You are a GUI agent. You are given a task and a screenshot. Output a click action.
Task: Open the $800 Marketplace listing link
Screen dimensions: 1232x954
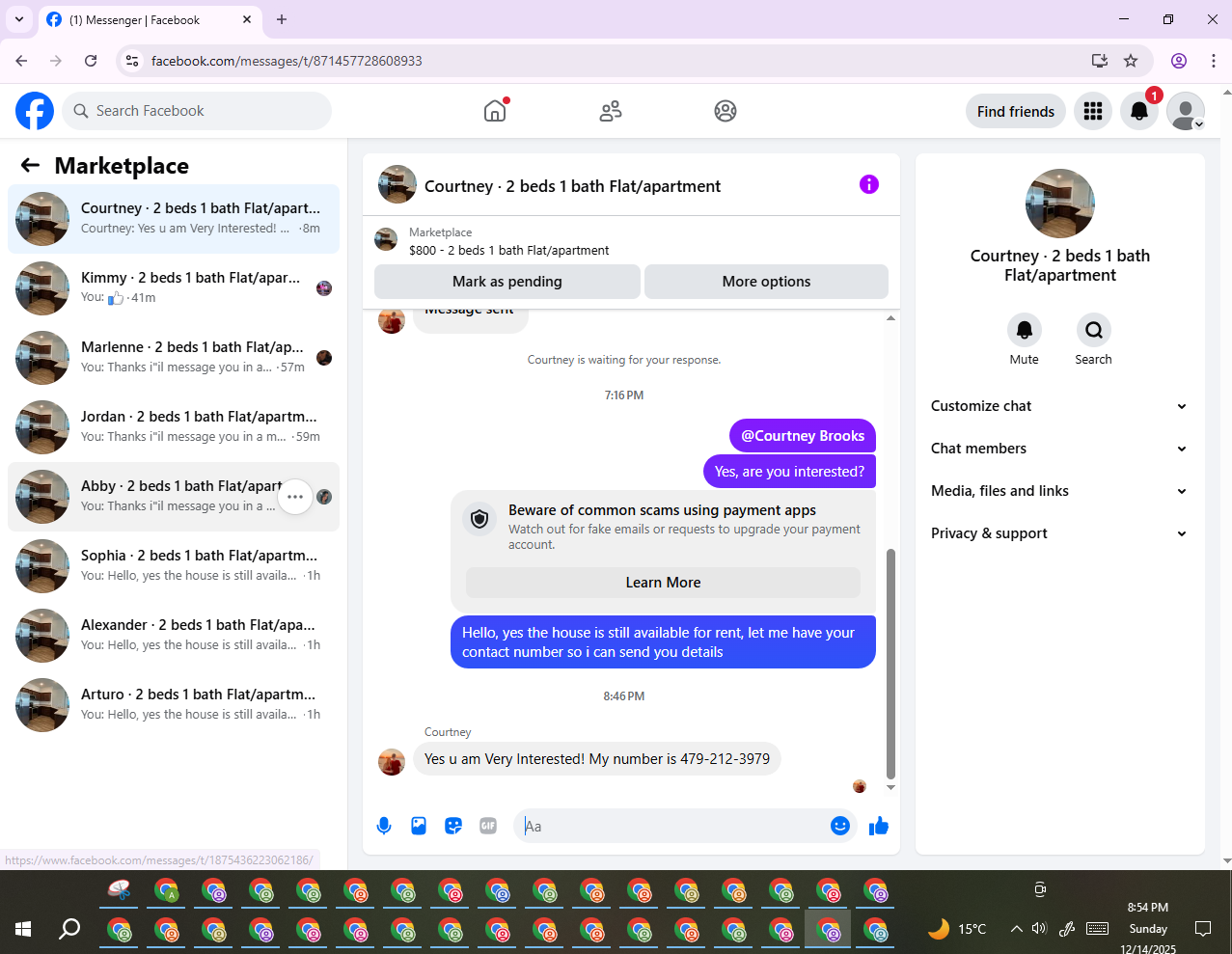pyautogui.click(x=508, y=250)
